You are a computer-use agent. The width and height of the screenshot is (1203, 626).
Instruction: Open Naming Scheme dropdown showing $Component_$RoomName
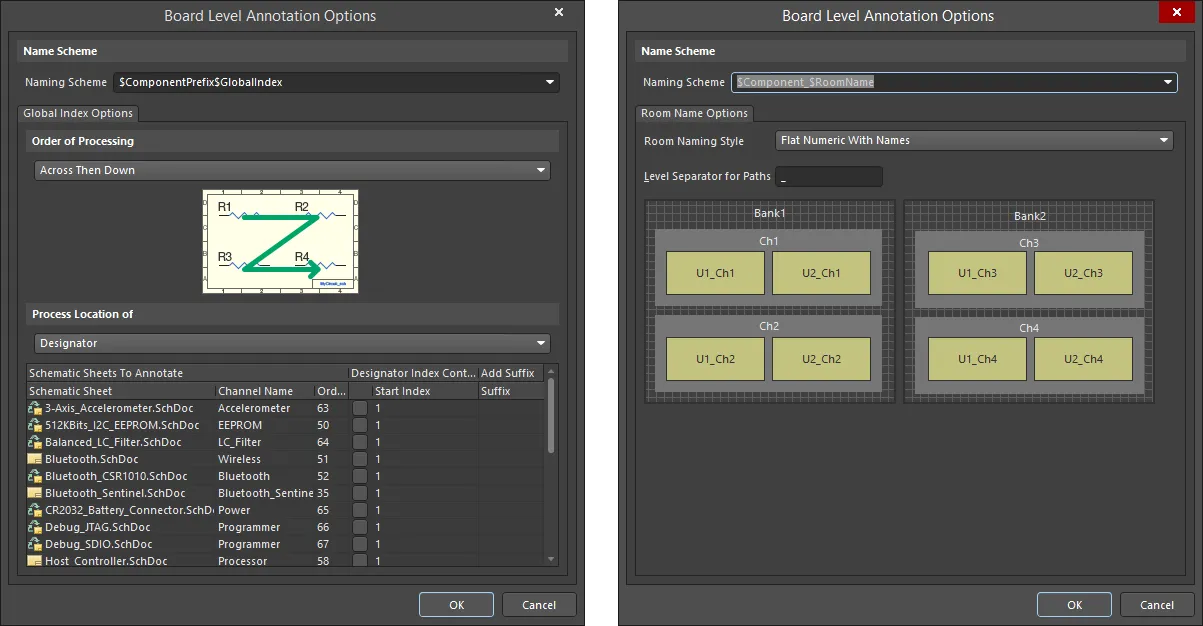954,82
